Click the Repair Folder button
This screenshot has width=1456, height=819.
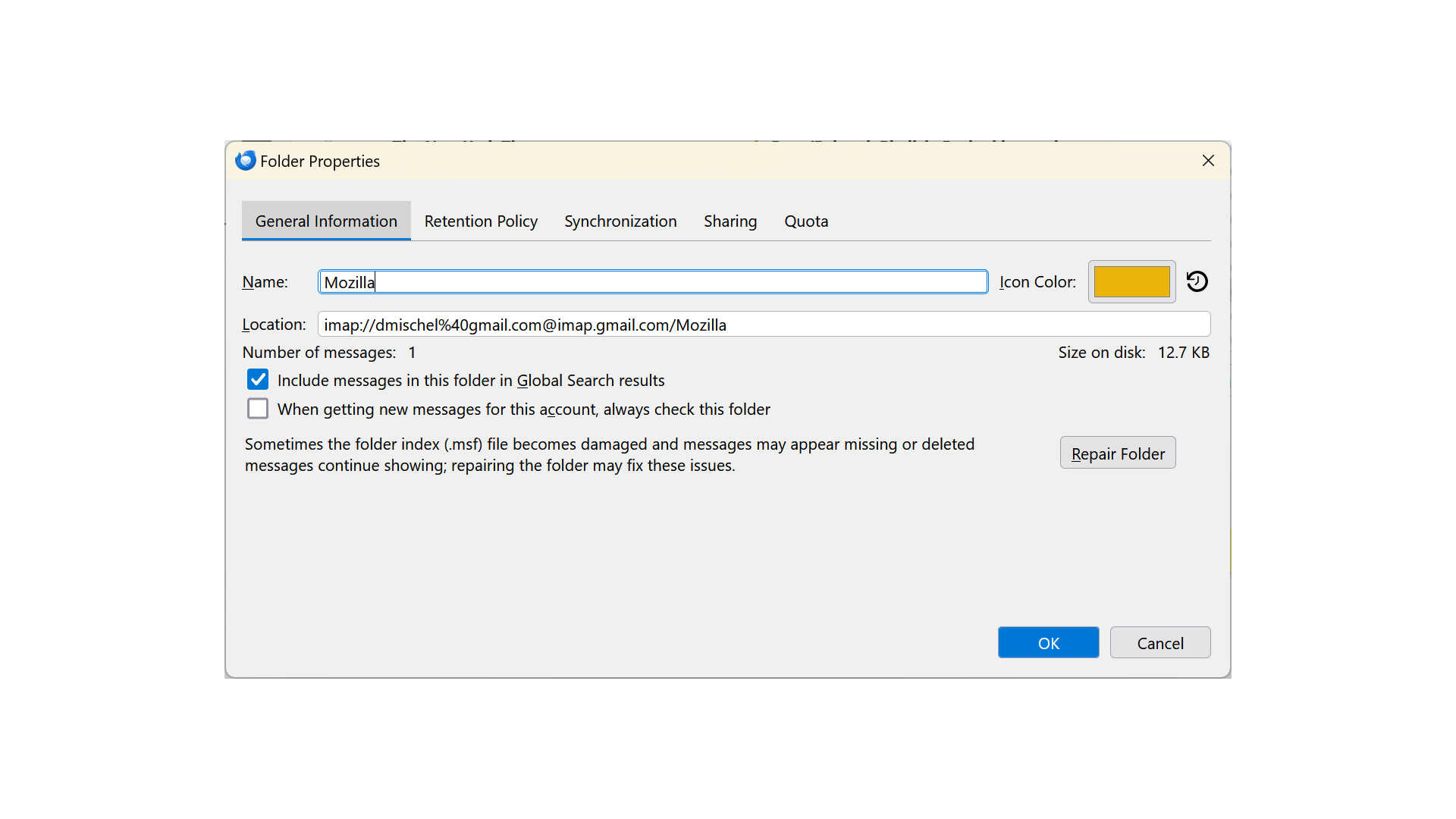coord(1118,453)
